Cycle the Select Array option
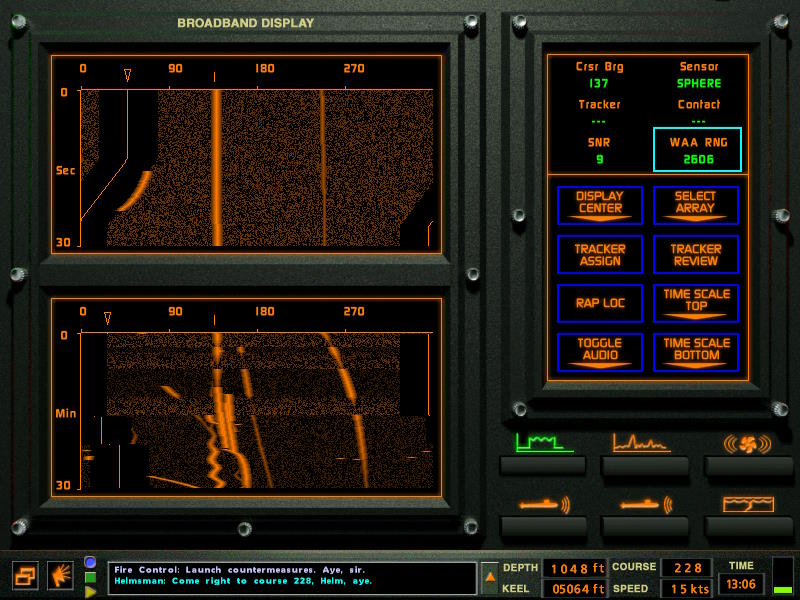 pos(696,204)
